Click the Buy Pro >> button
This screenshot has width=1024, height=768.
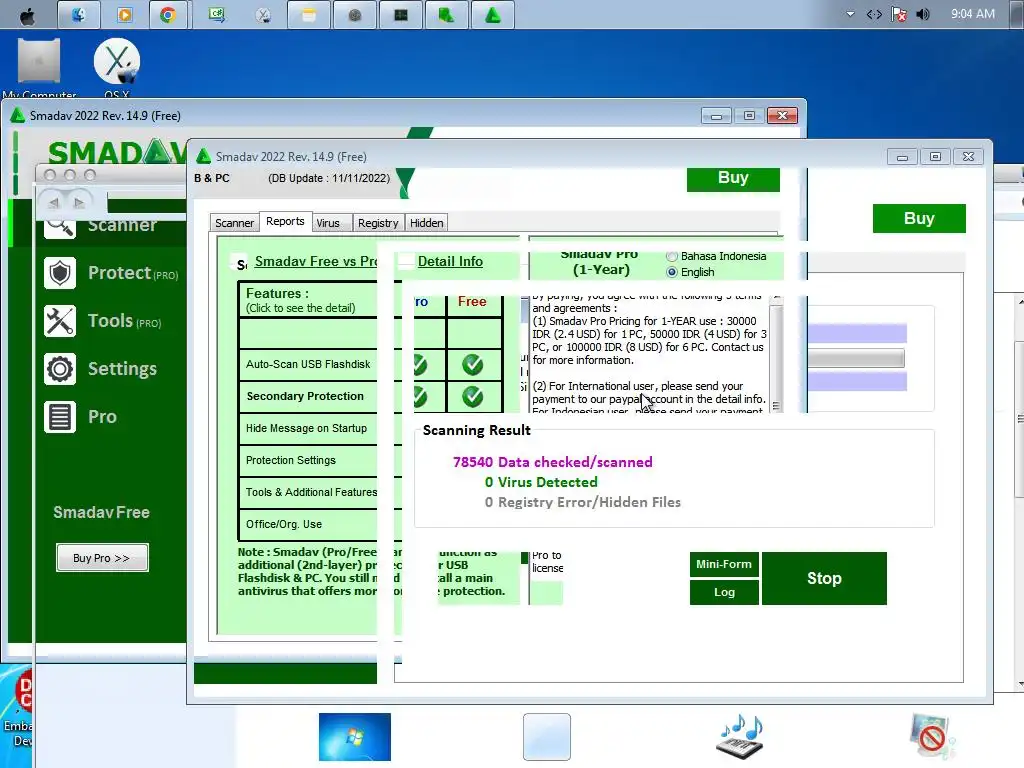(x=102, y=558)
